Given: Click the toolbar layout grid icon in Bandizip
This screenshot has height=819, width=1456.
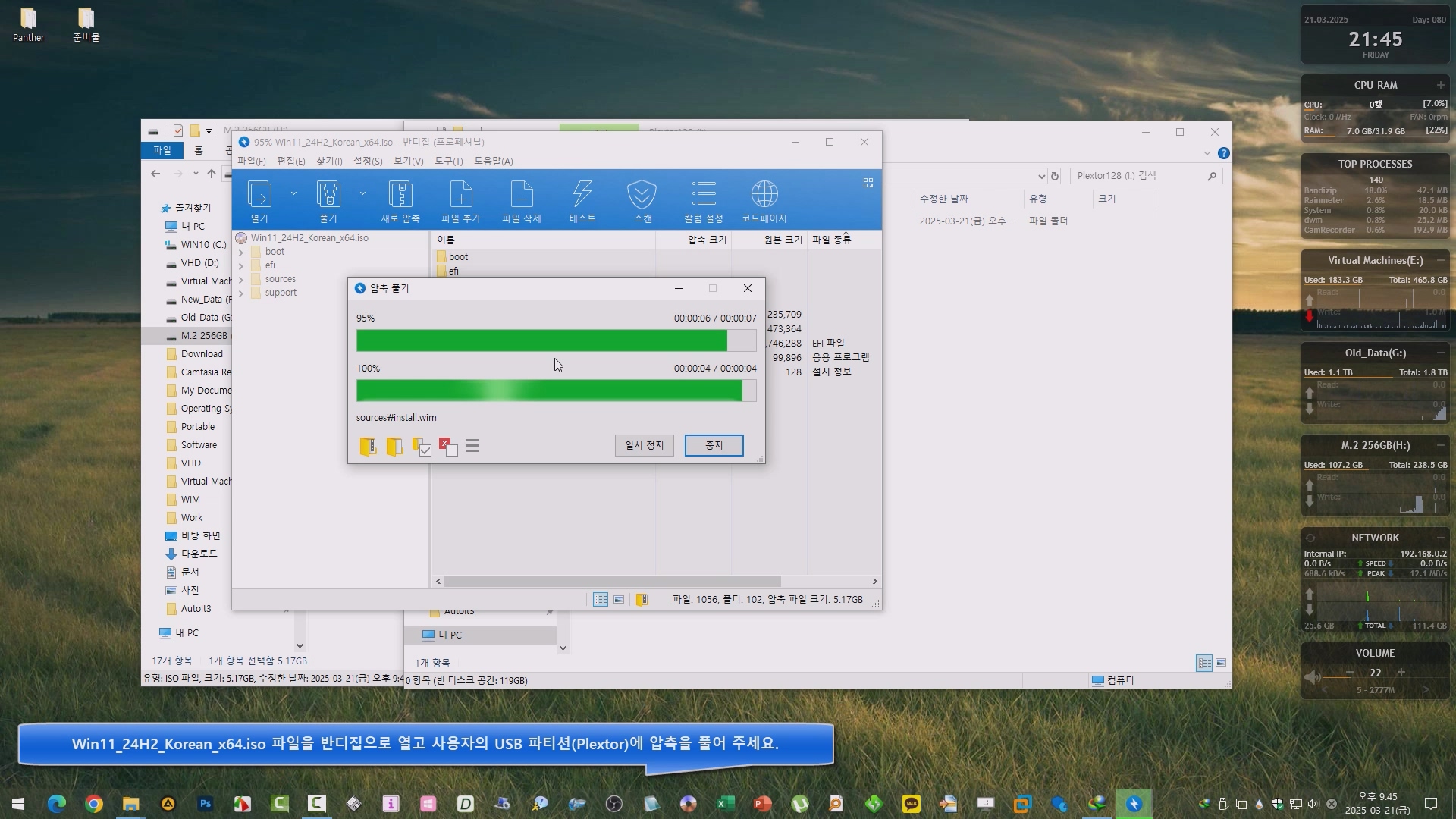Looking at the screenshot, I should click(868, 183).
